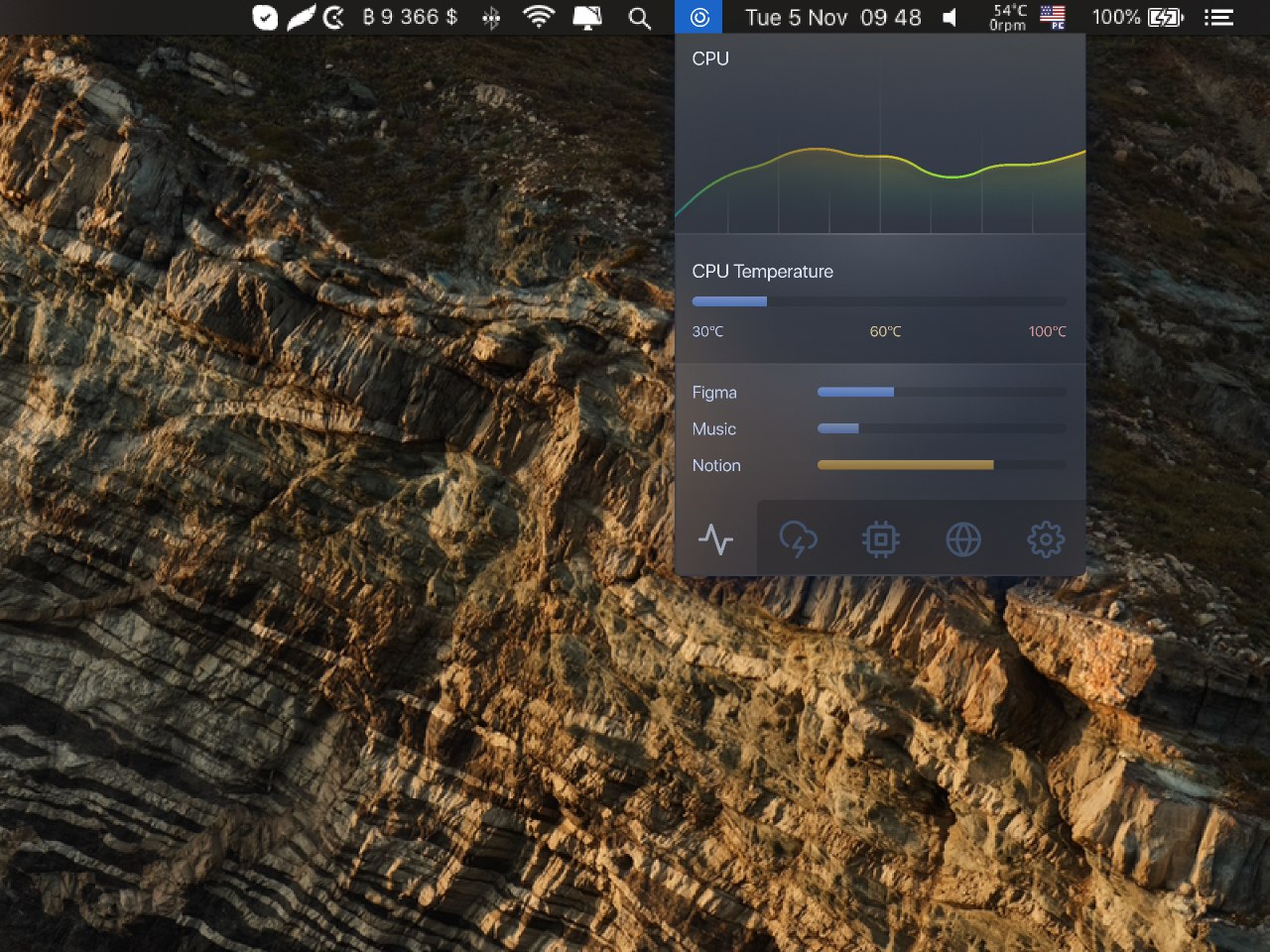The width and height of the screenshot is (1270, 952).
Task: Click the 60°C scale label
Action: [885, 331]
